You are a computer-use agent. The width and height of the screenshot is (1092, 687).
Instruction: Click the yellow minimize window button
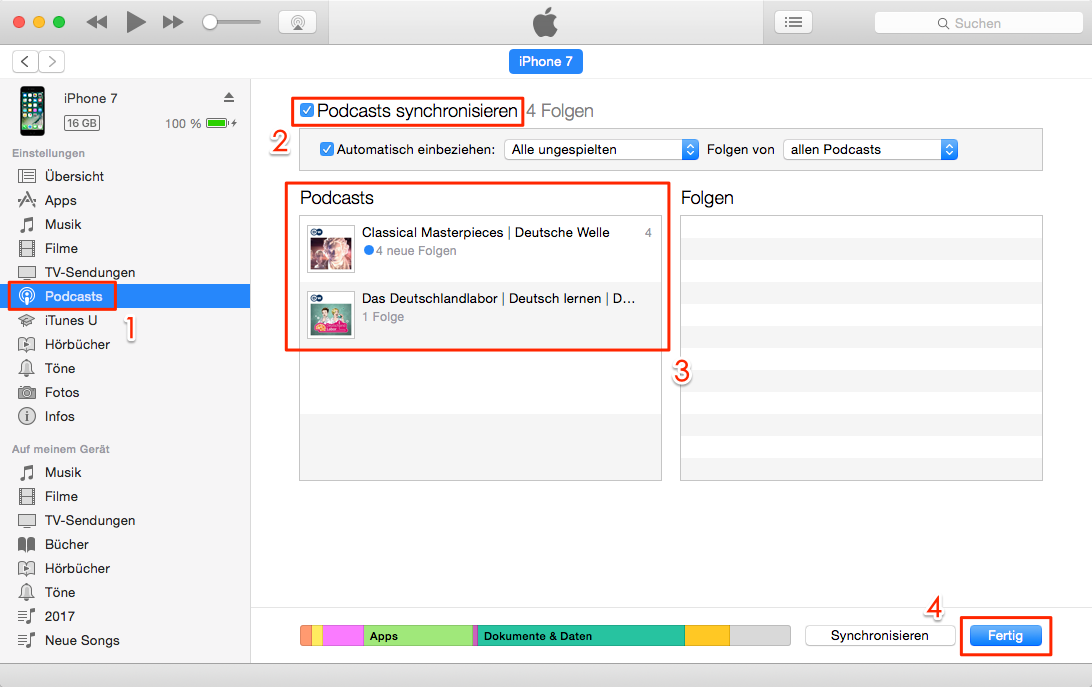point(39,22)
